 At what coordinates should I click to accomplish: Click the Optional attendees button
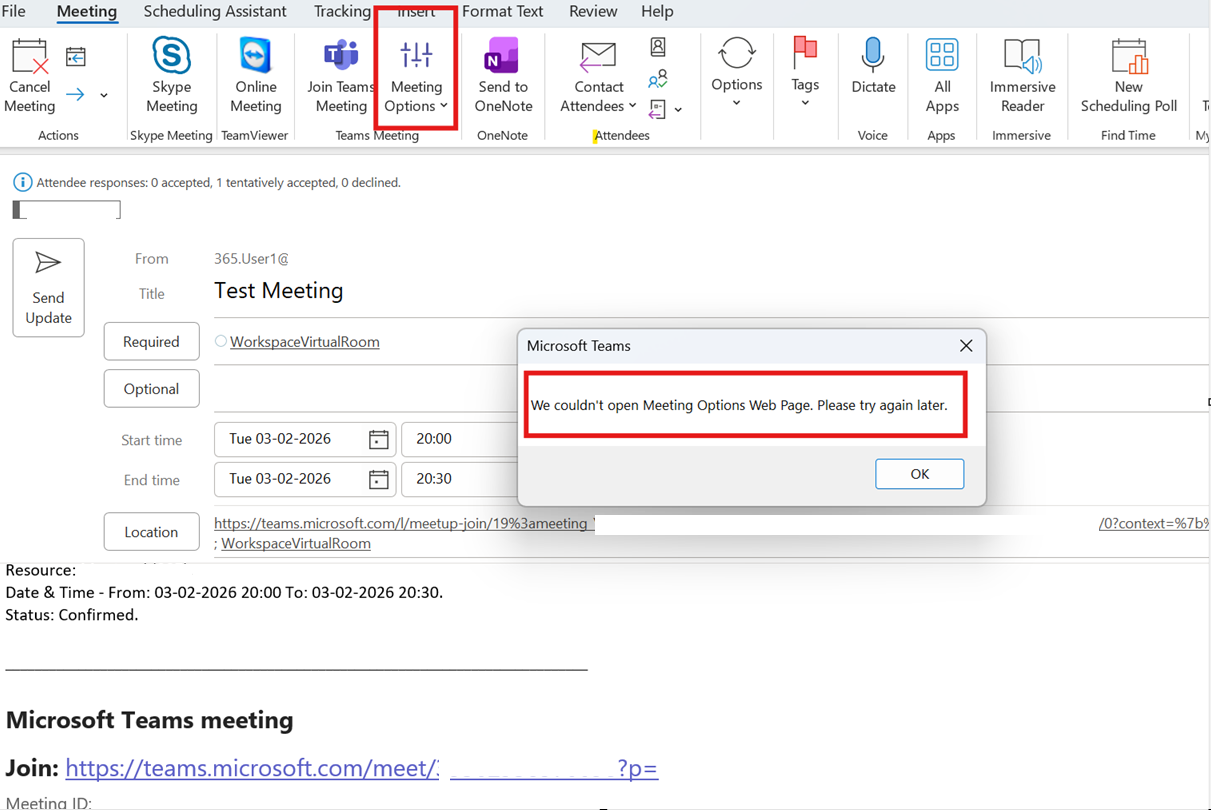click(151, 389)
